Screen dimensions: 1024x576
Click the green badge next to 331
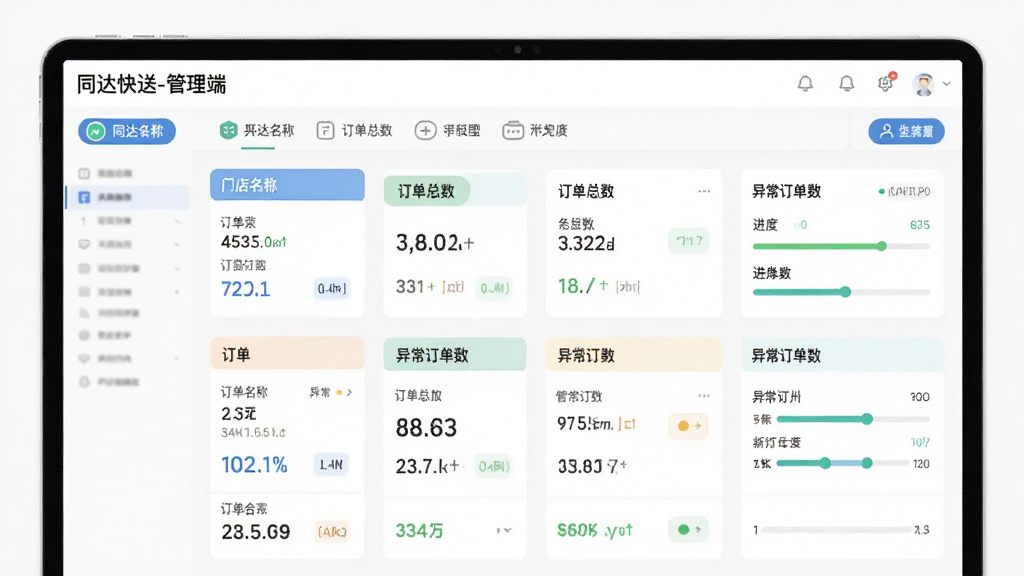tap(494, 287)
